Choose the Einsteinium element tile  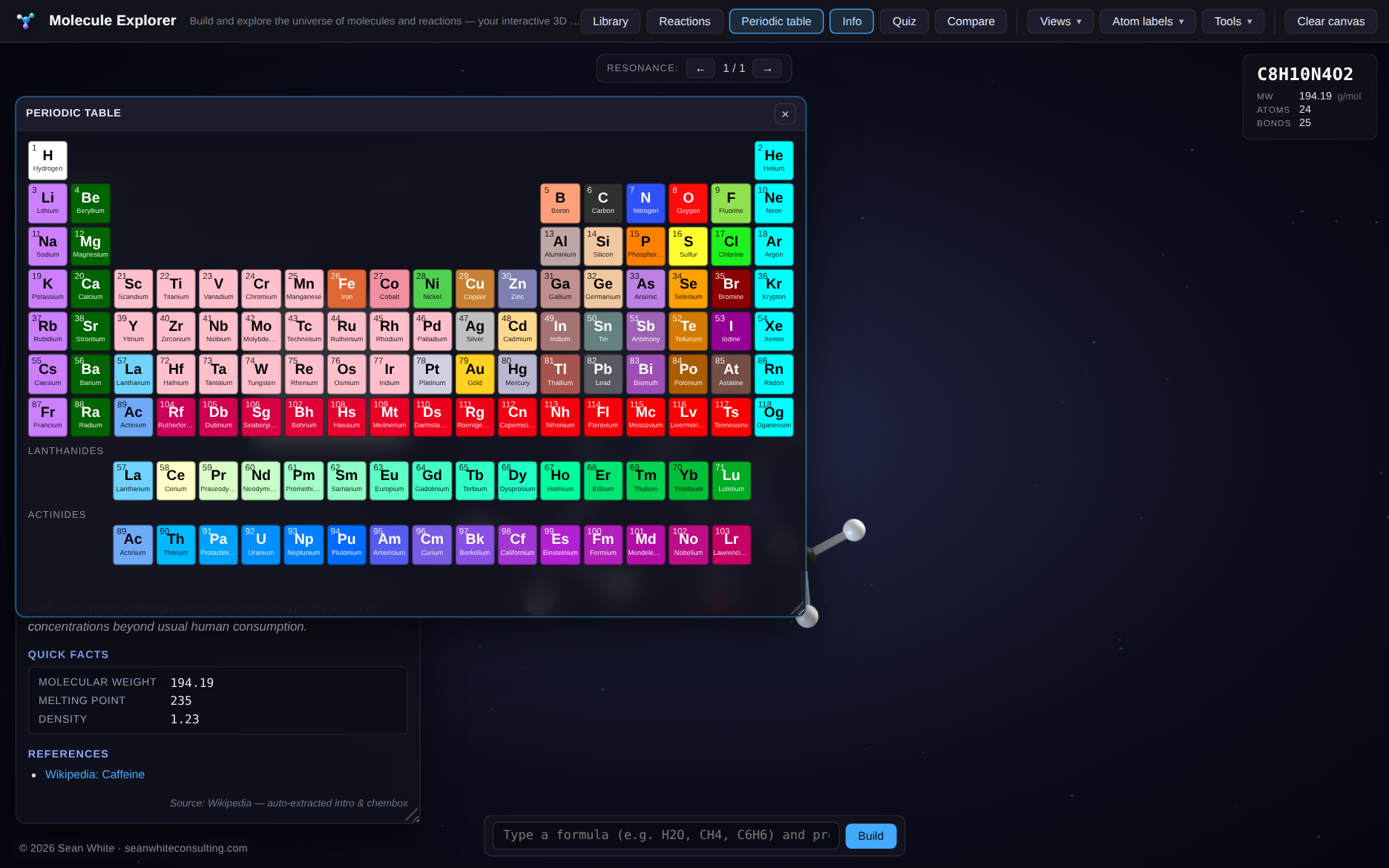[x=560, y=545]
